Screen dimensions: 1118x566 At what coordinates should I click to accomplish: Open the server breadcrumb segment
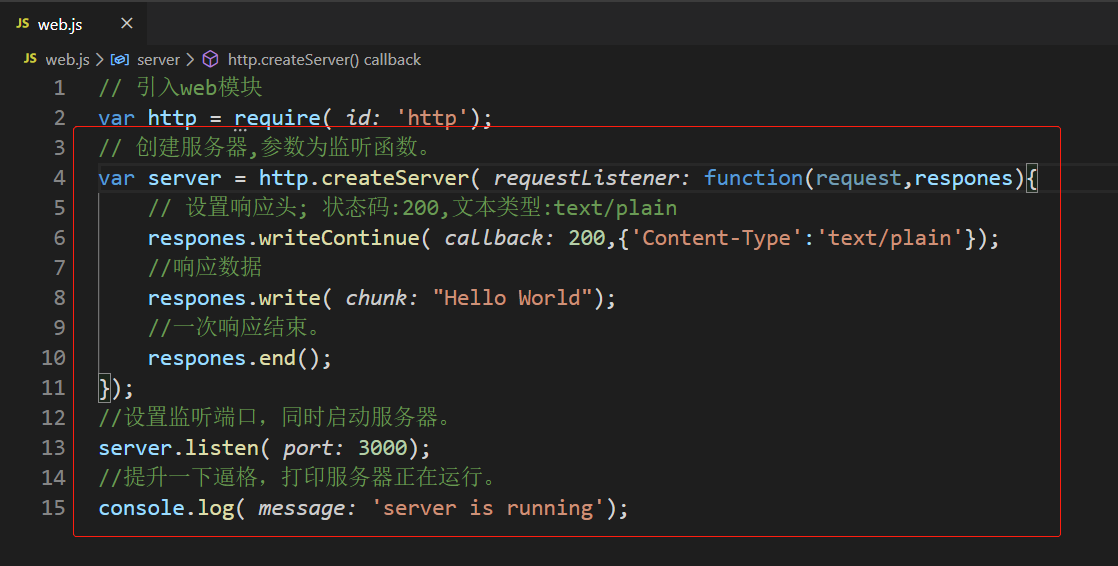[158, 60]
